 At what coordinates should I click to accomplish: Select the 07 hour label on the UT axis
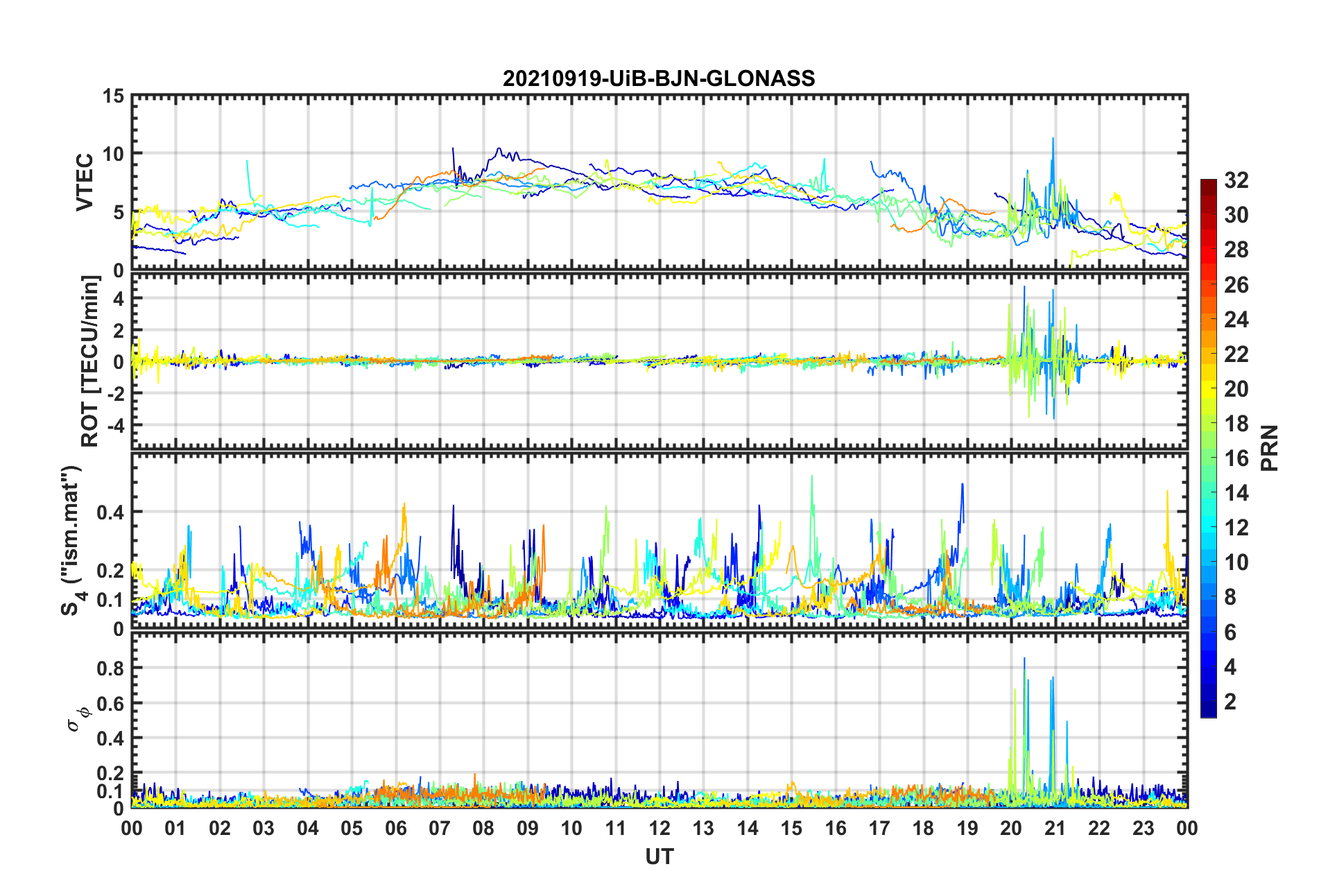pyautogui.click(x=440, y=828)
